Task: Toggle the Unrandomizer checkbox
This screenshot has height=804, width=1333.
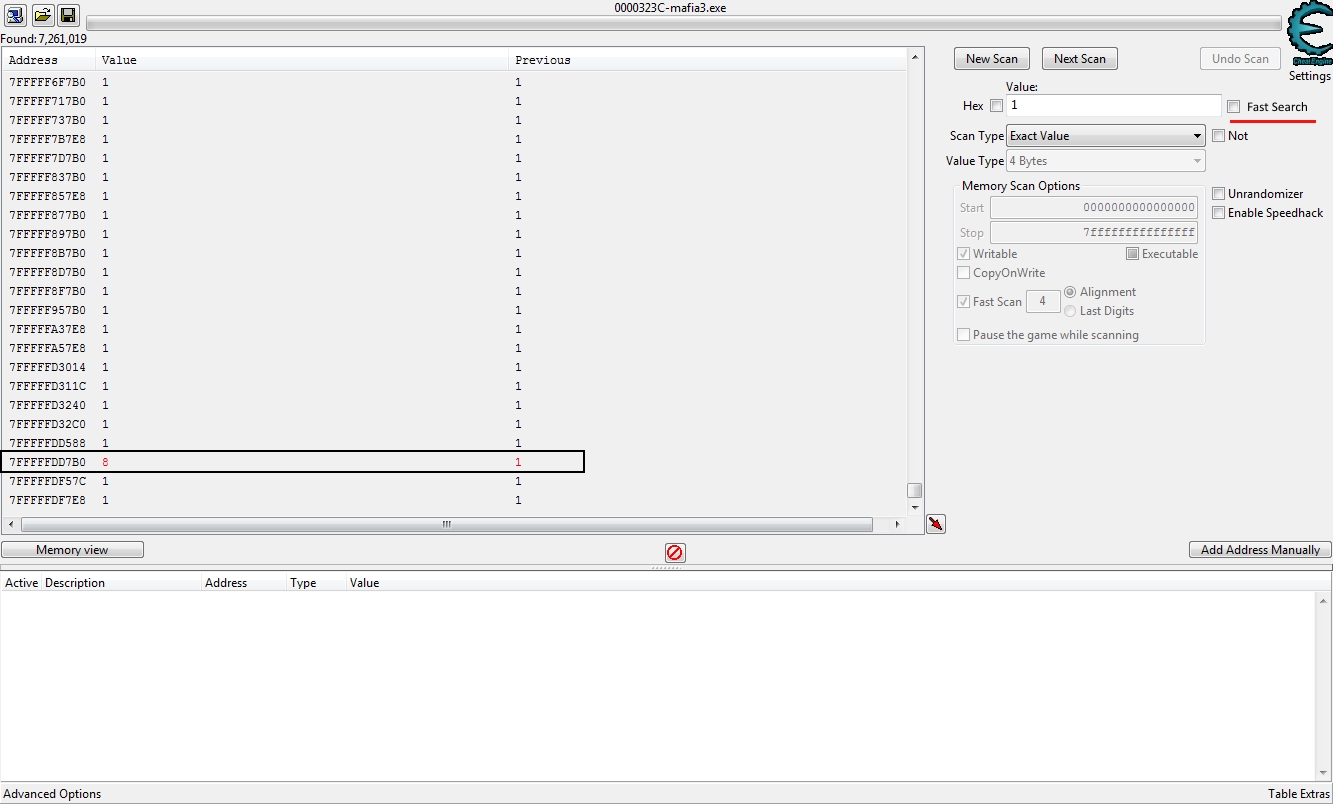Action: pyautogui.click(x=1219, y=193)
